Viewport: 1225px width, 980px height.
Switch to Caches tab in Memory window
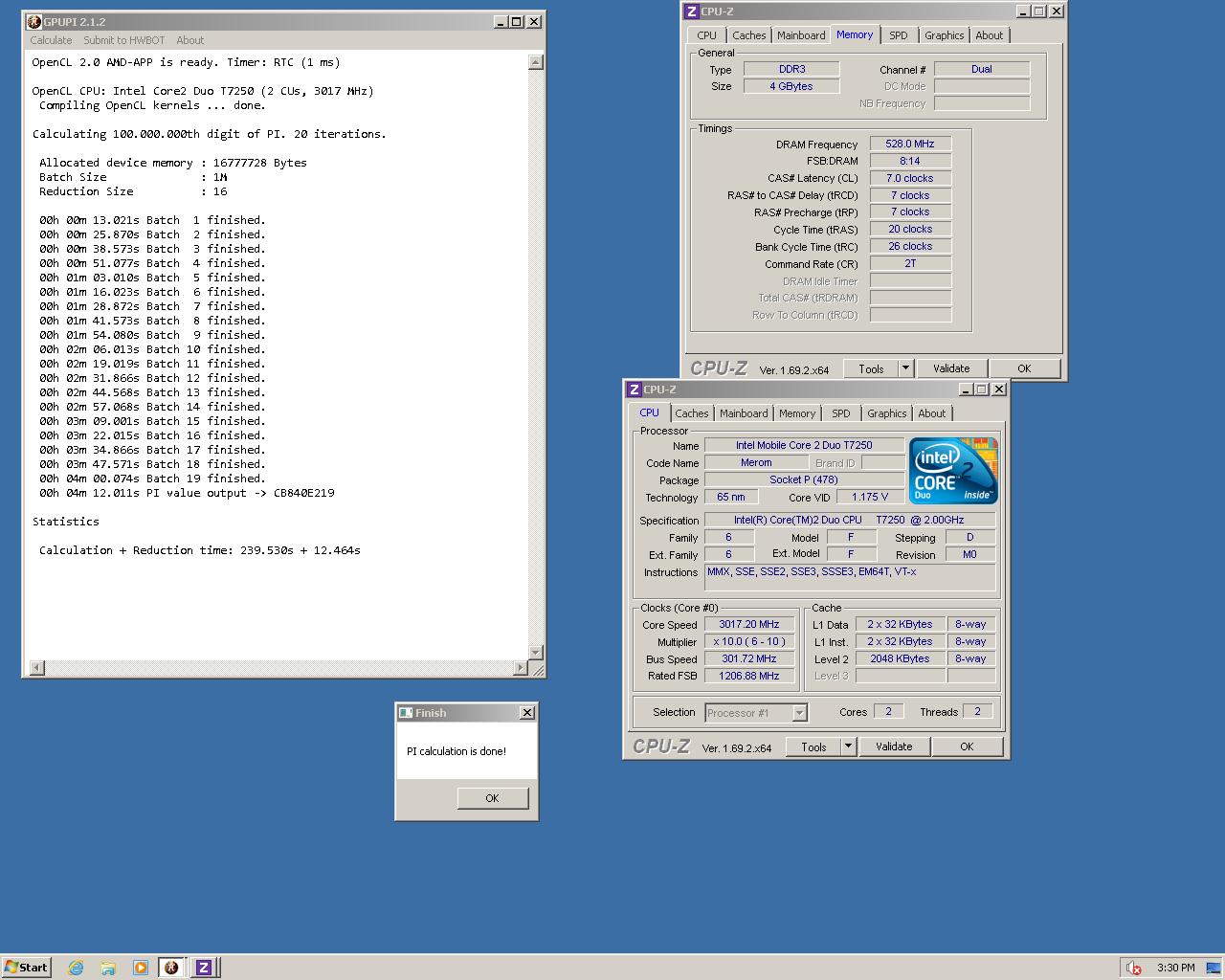click(x=749, y=35)
